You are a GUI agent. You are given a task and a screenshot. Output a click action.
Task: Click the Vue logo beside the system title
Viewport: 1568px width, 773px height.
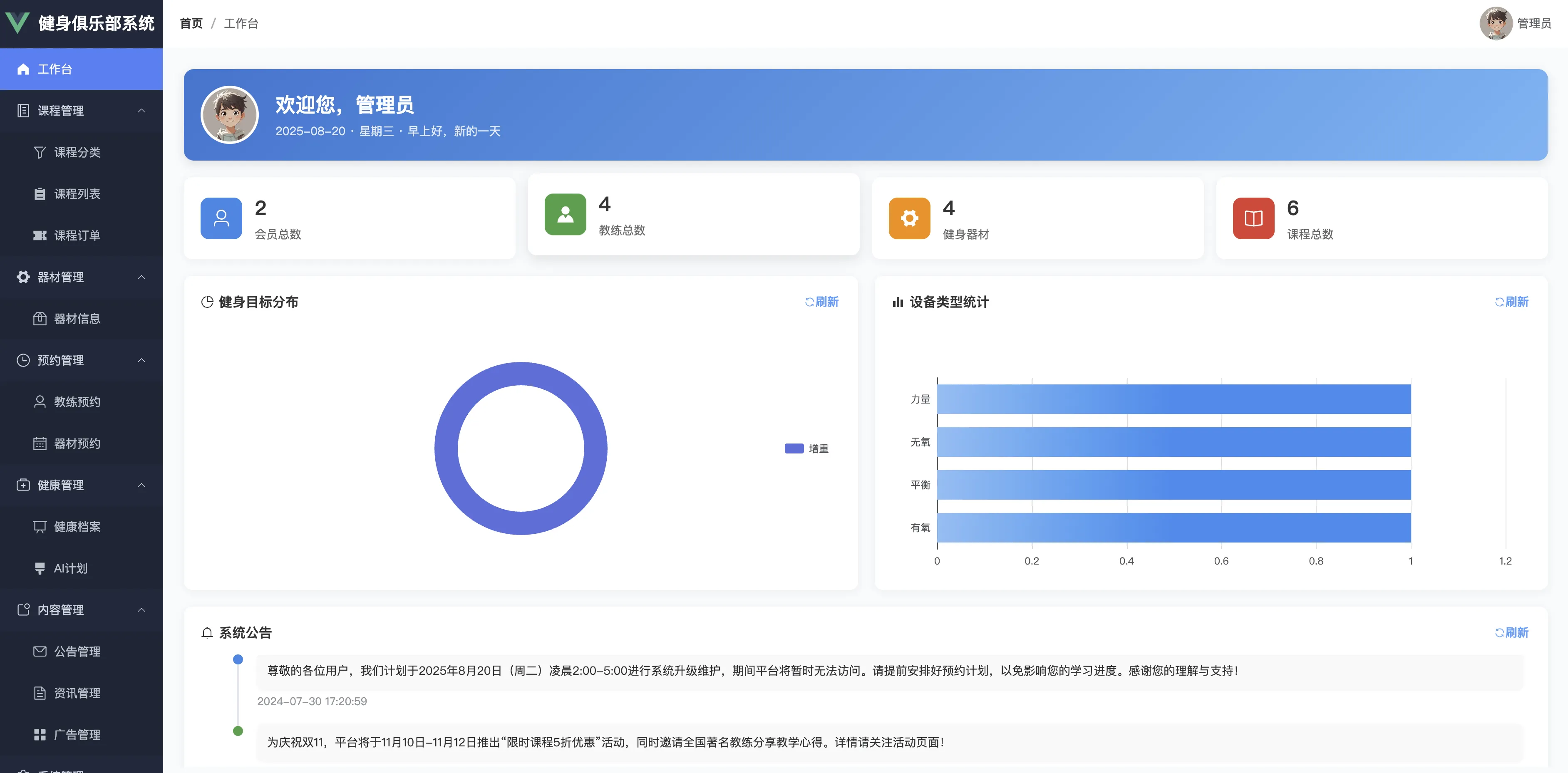[17, 23]
